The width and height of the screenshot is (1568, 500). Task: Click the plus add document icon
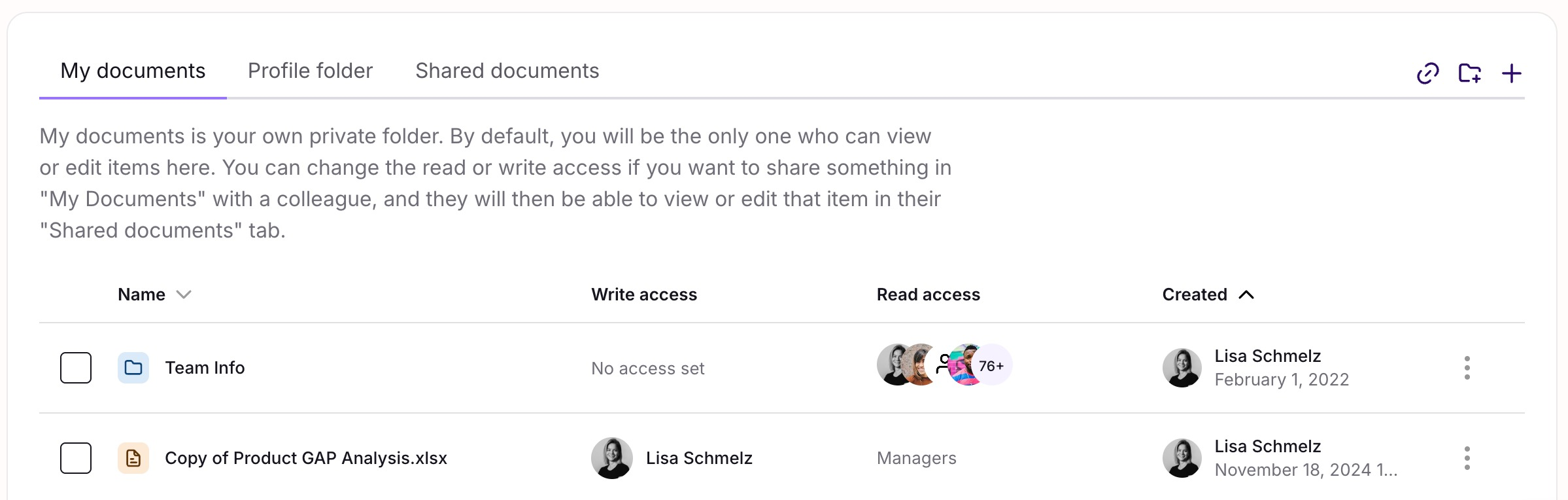[x=1511, y=73]
